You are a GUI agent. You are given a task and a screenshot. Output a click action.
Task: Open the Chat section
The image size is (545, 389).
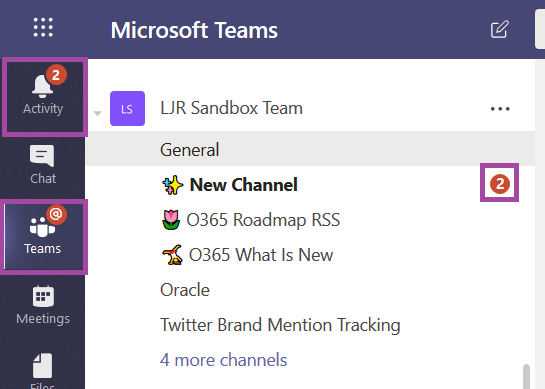[x=42, y=165]
